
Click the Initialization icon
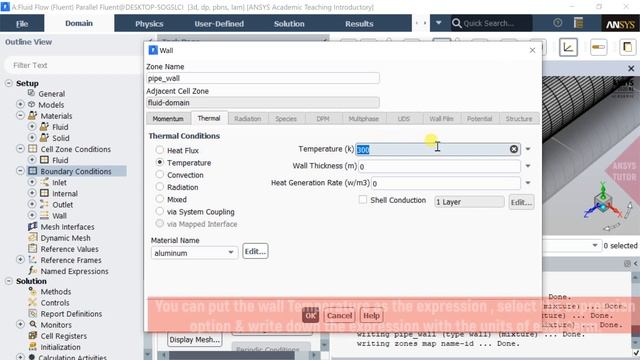pos(32,347)
